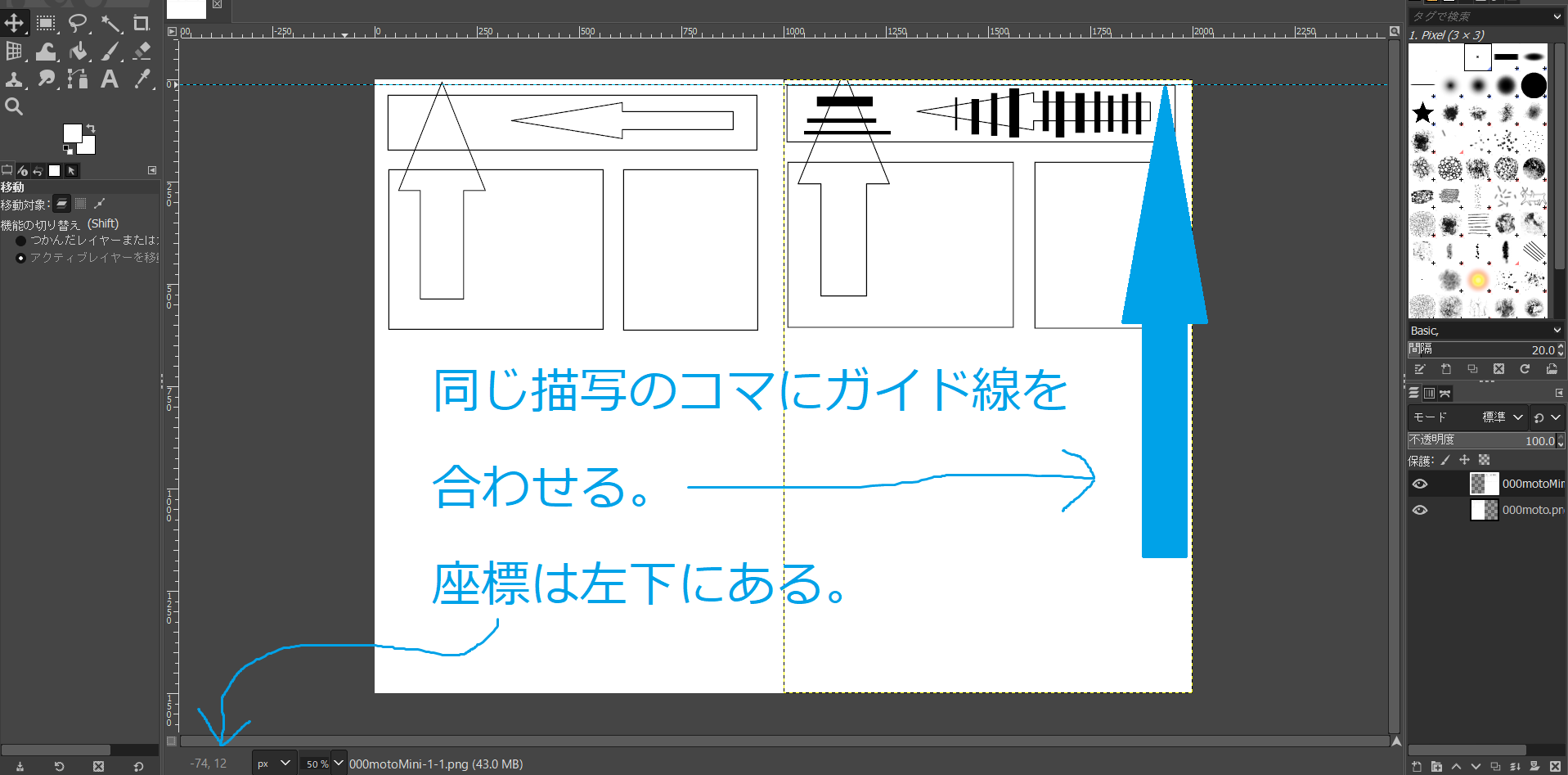Select the Text tool
Viewport: 1568px width, 775px height.
[110, 79]
